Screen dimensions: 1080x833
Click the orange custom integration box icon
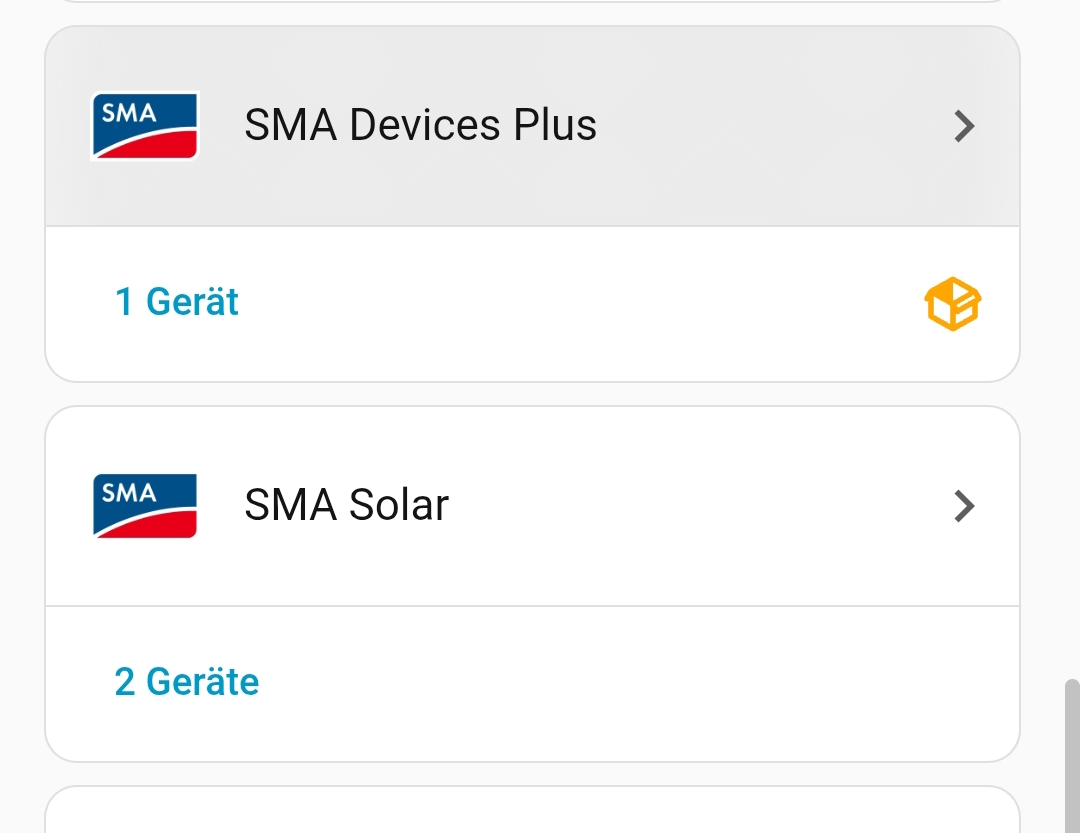click(x=952, y=303)
